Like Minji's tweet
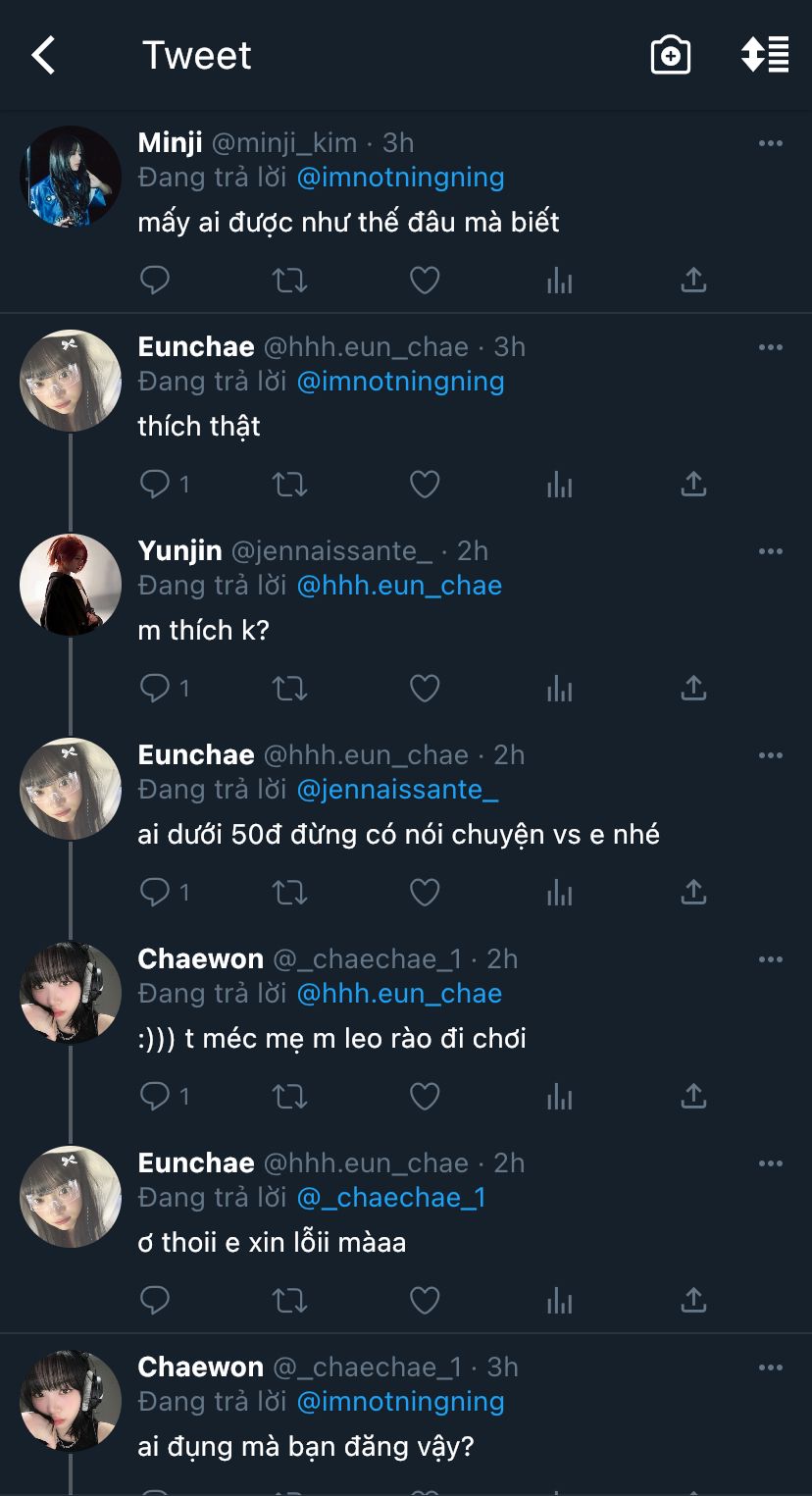Image resolution: width=812 pixels, height=1496 pixels. 424,281
